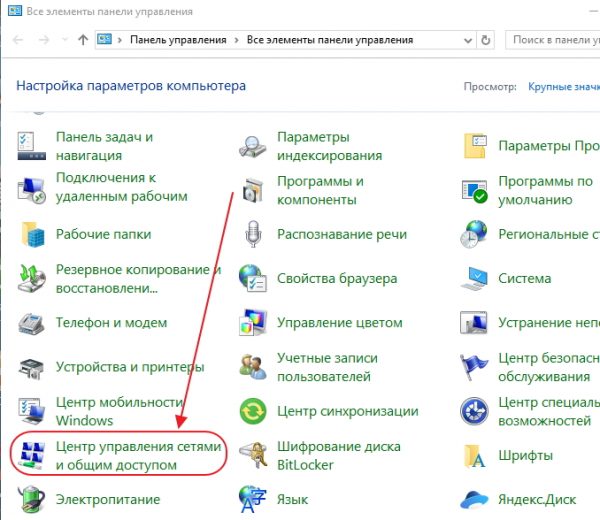The width and height of the screenshot is (600, 520).
Task: Select Все элементы панели управления breadcrumb
Action: (x=330, y=40)
